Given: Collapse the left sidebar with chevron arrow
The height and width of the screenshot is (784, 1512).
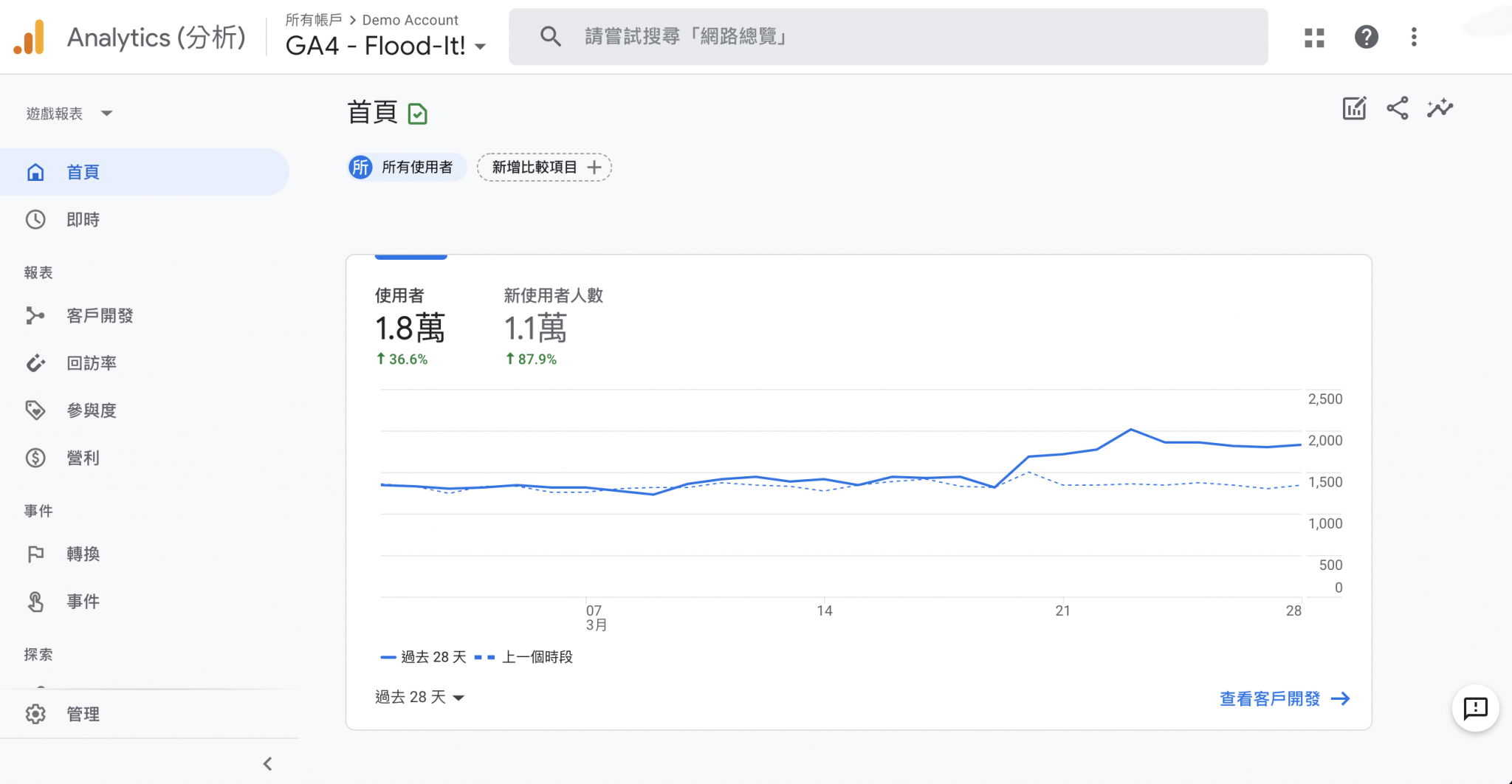Looking at the screenshot, I should (x=268, y=763).
